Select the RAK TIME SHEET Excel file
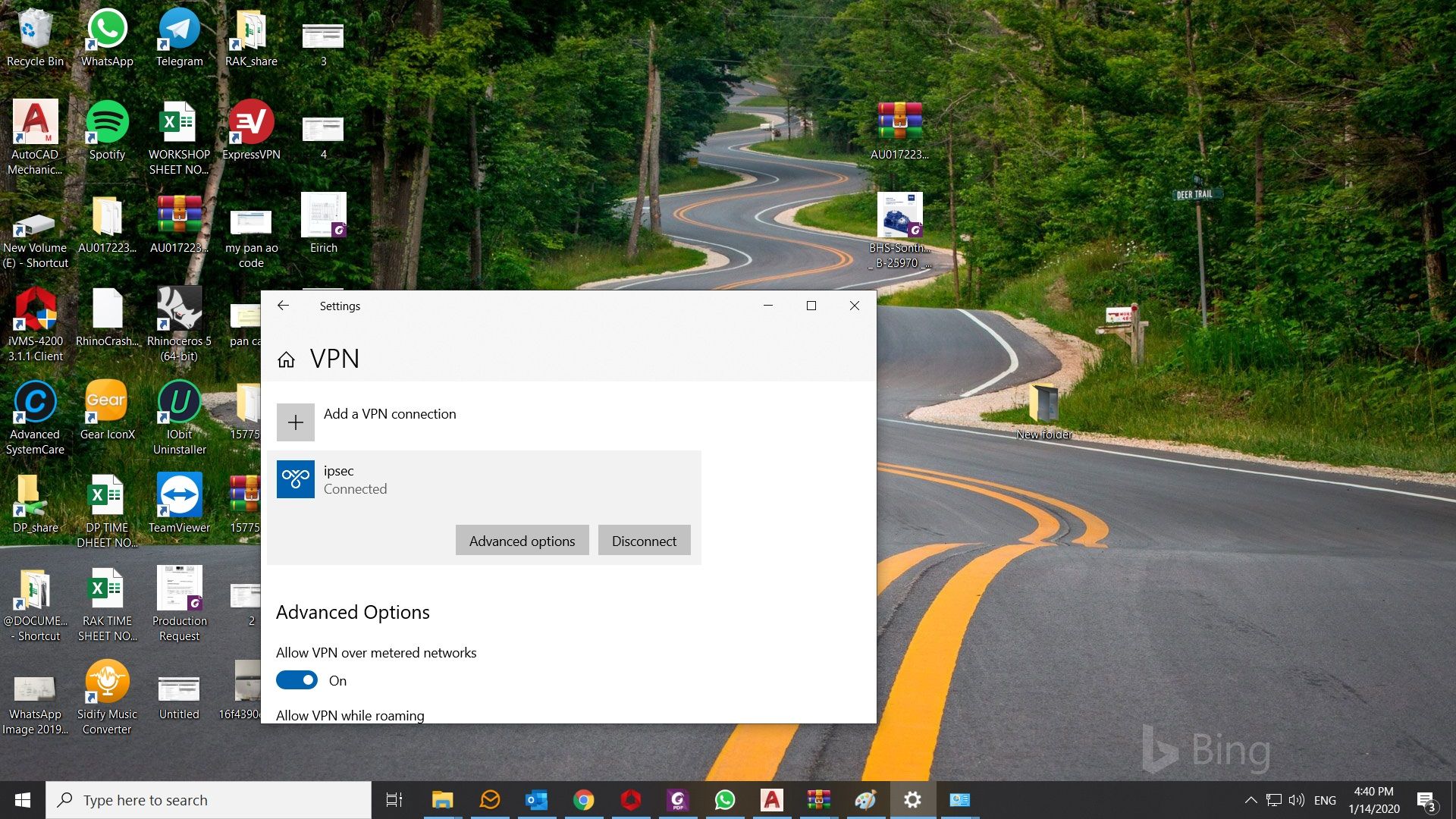This screenshot has height=819, width=1456. tap(107, 604)
